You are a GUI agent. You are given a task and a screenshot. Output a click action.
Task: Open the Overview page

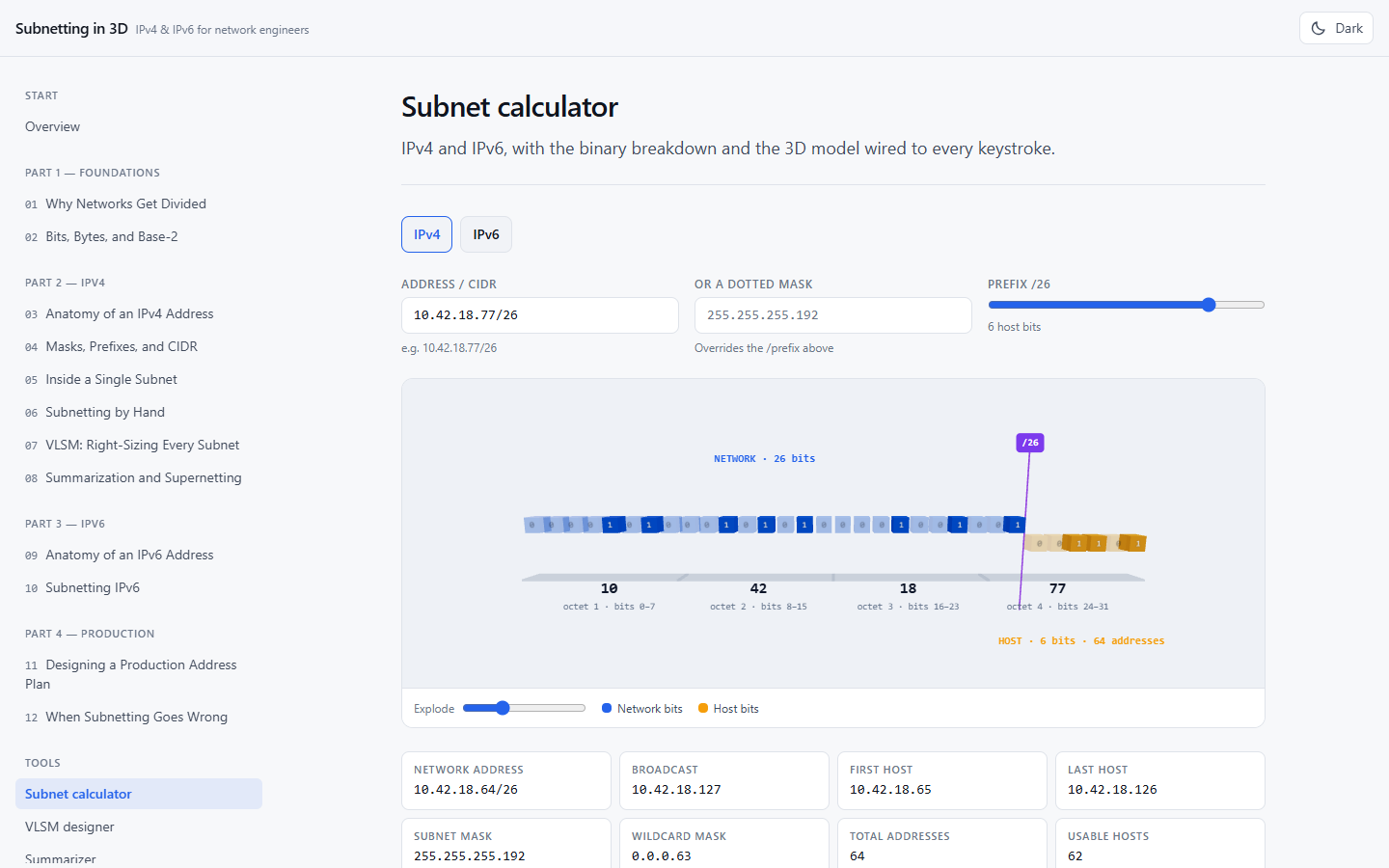(x=139, y=126)
